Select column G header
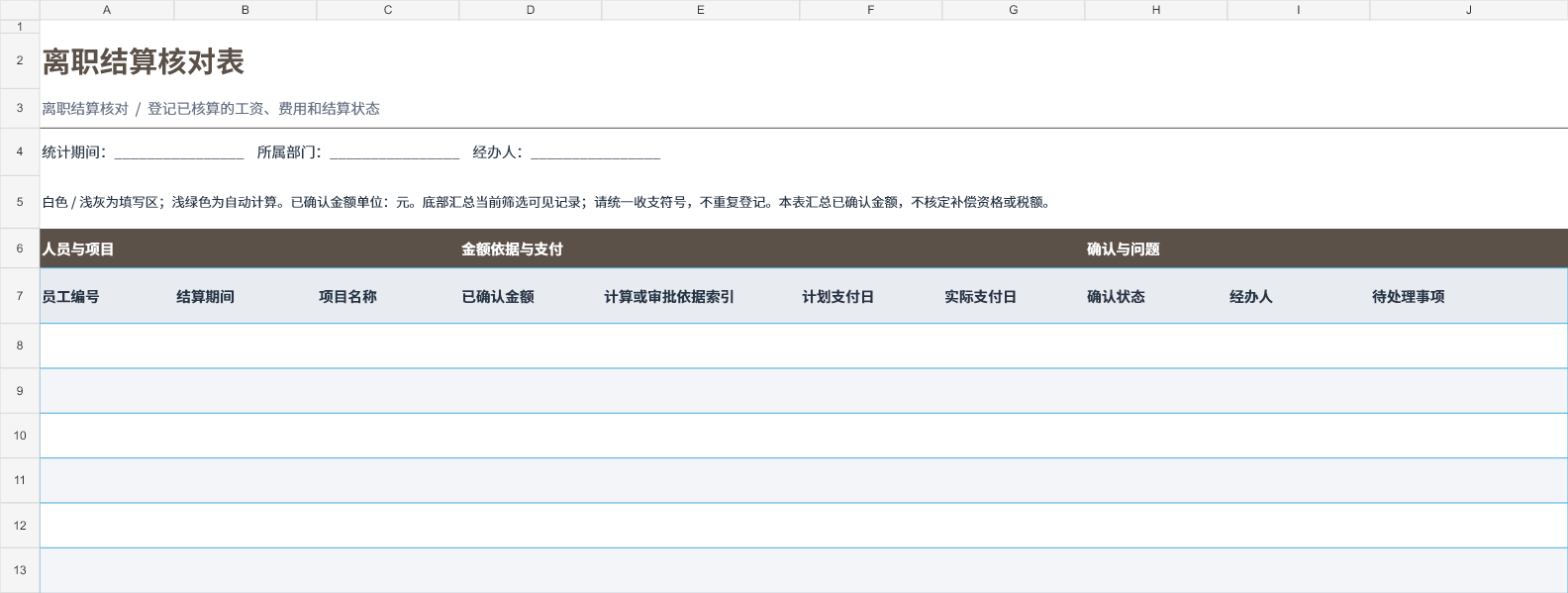This screenshot has width=1568, height=593. point(1014,10)
